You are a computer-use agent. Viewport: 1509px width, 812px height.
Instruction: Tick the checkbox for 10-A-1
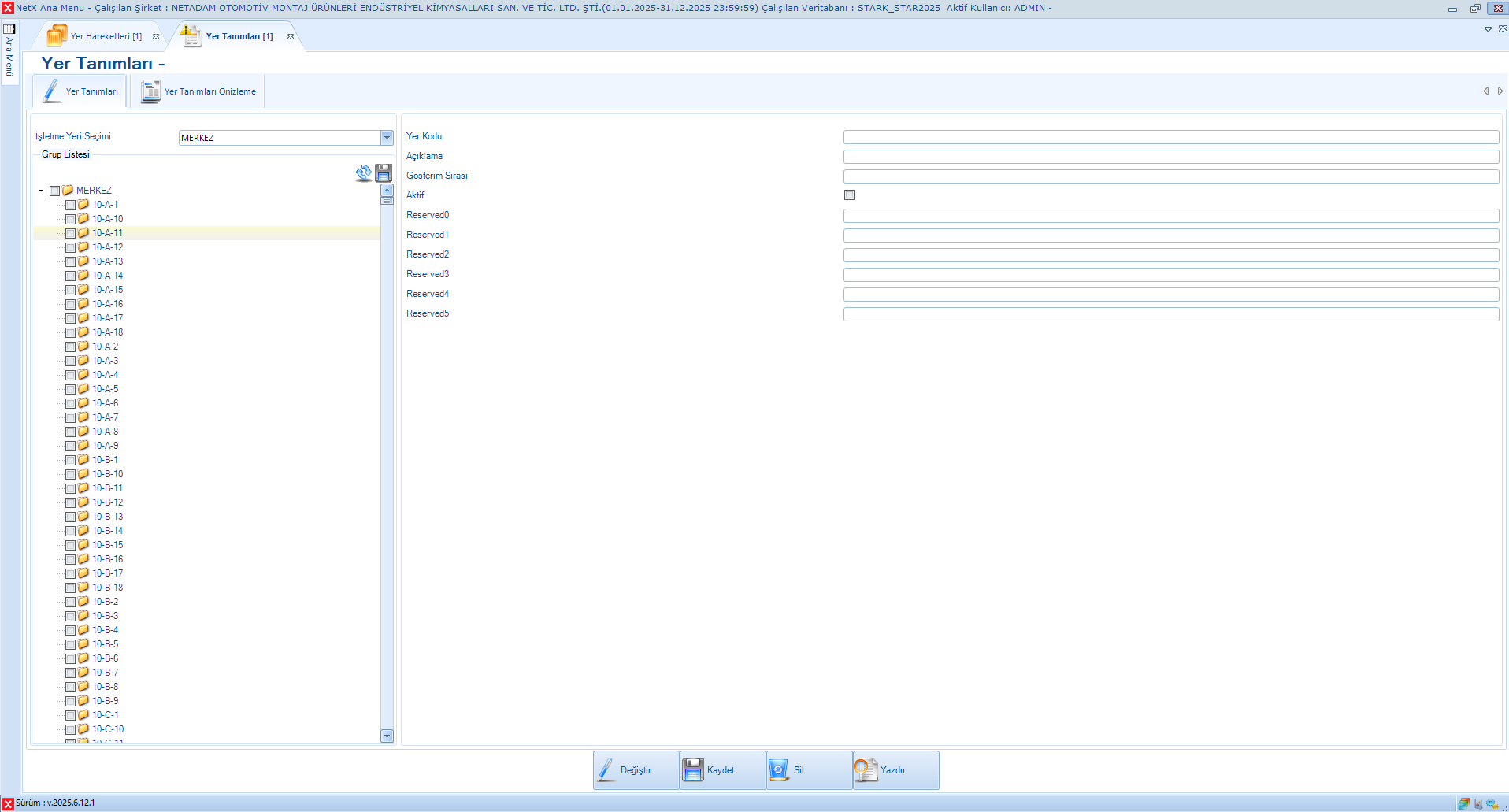[x=71, y=205]
